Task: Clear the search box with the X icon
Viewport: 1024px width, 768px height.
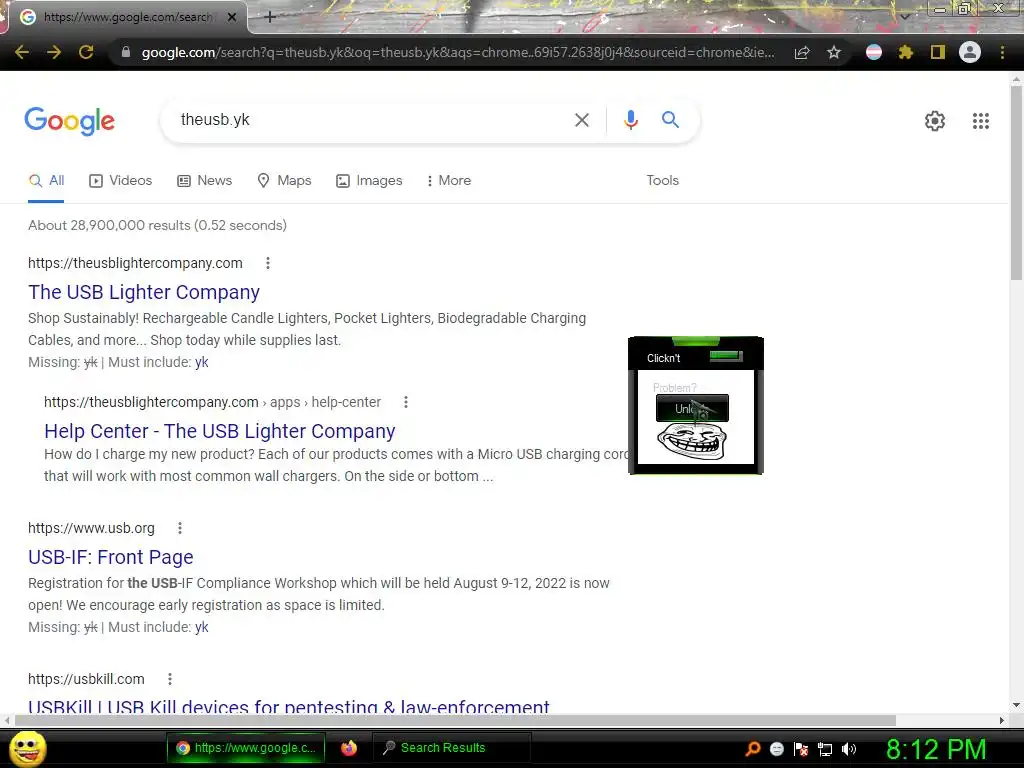Action: (581, 120)
